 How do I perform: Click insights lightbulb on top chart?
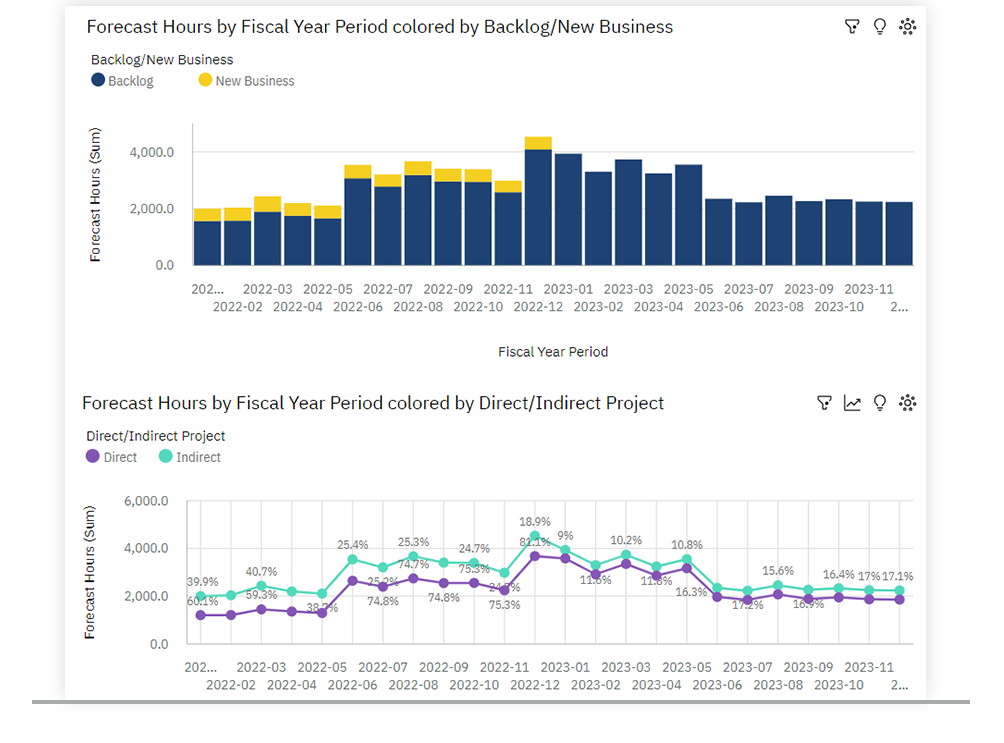click(x=880, y=26)
